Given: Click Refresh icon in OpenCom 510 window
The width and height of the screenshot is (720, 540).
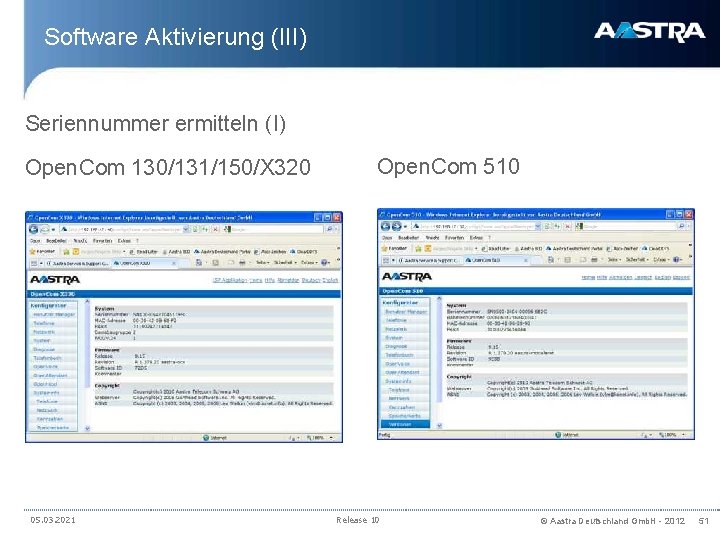Looking at the screenshot, I should pos(557,226).
